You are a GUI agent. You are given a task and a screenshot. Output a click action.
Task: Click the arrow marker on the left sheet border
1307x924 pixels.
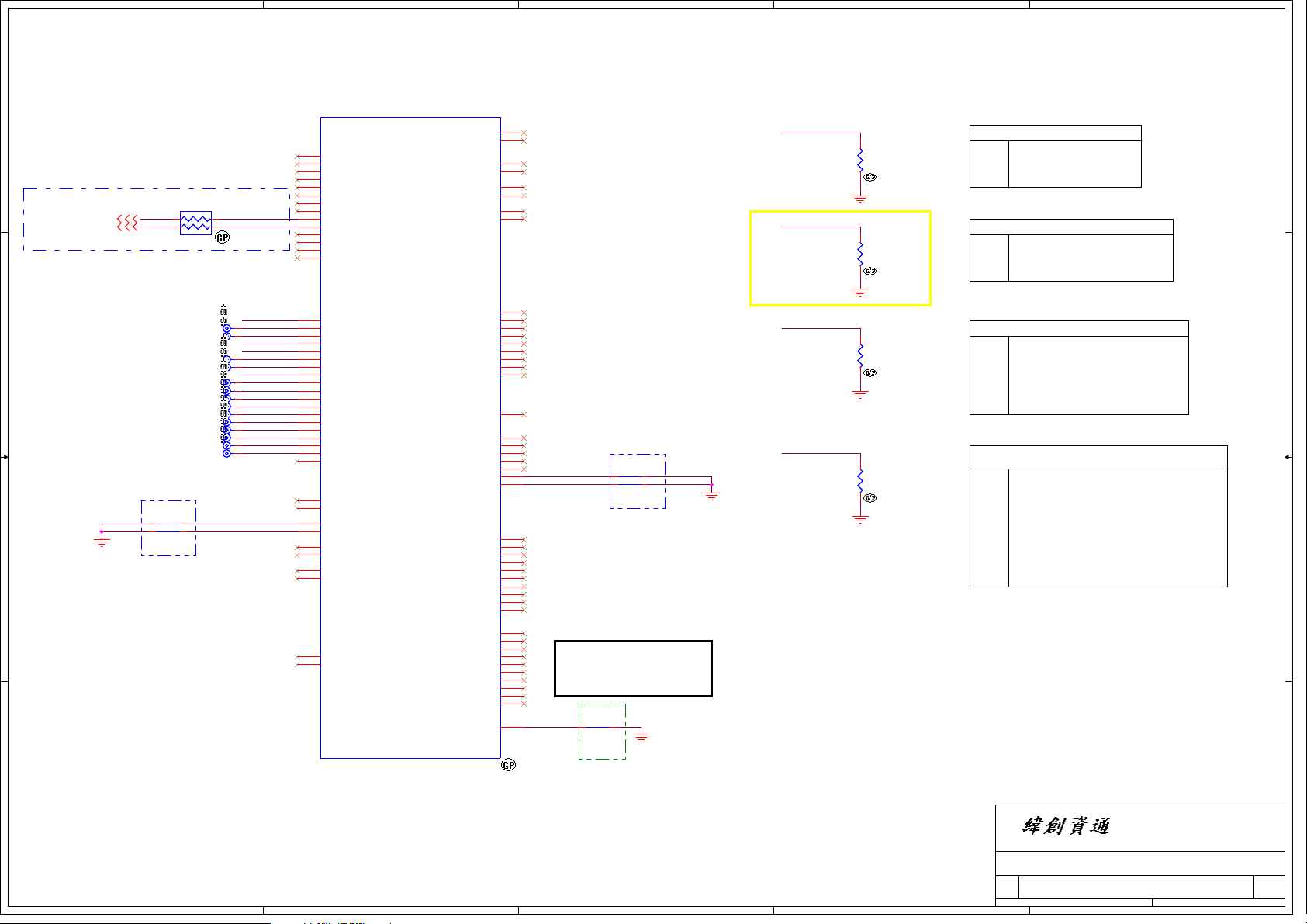[5, 457]
